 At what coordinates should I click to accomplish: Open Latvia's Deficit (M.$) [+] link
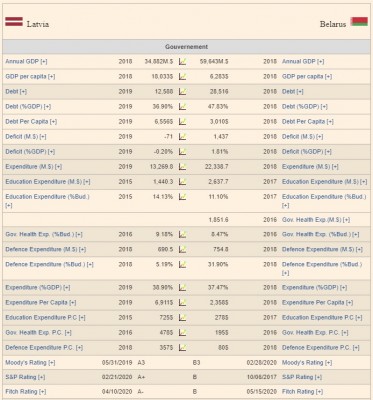point(26,137)
